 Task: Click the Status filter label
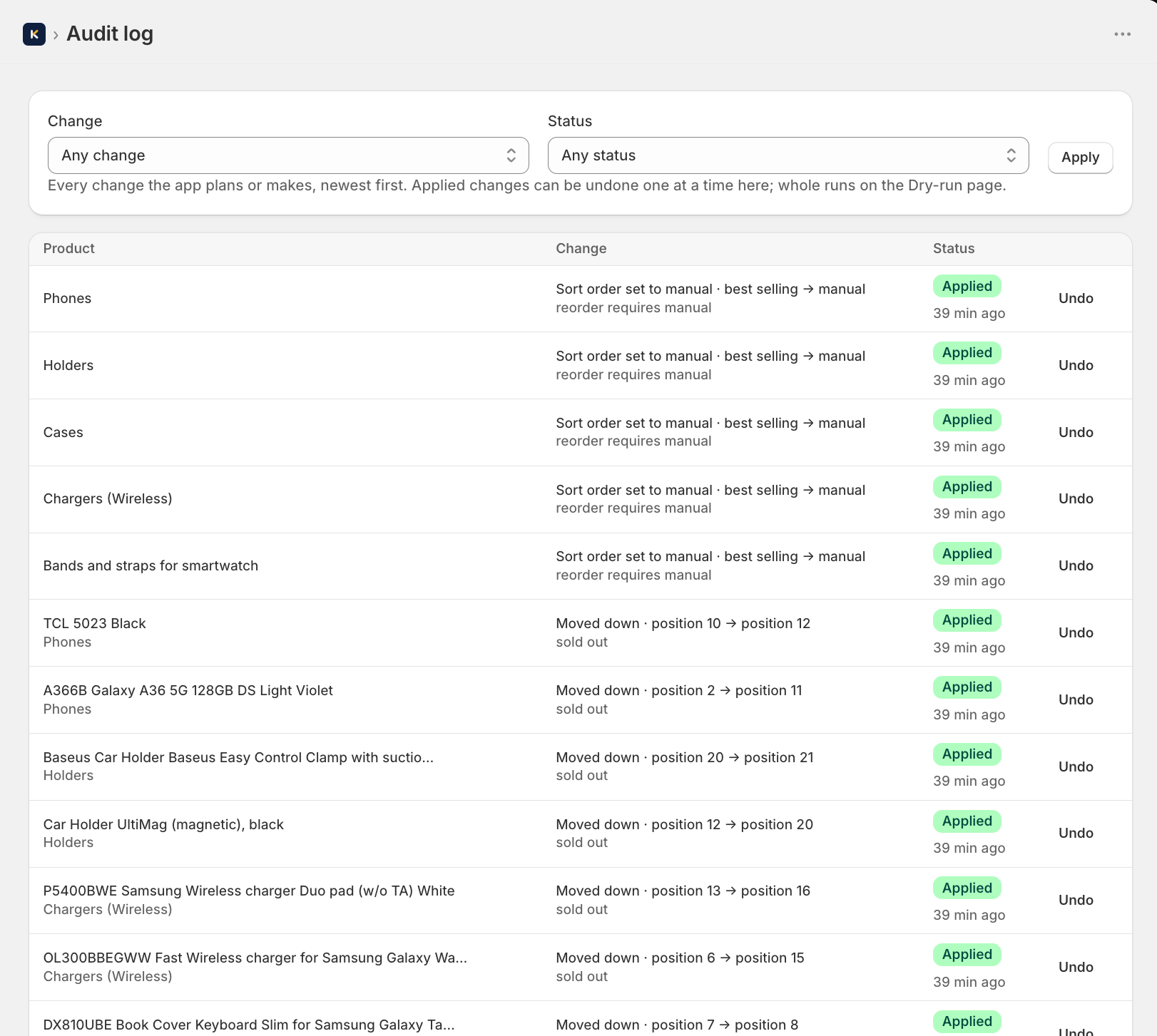click(570, 121)
